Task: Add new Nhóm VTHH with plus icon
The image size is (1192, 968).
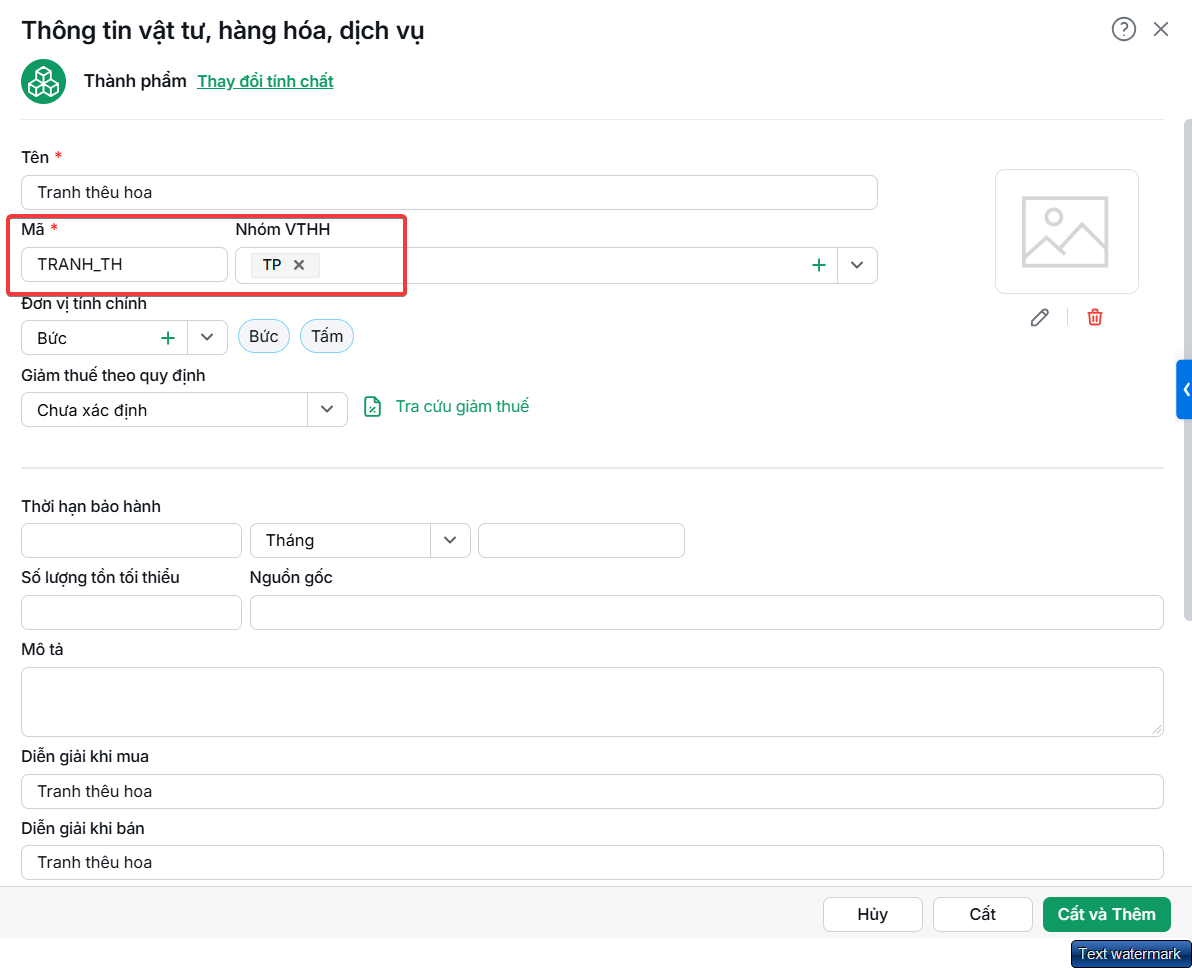Action: click(819, 265)
